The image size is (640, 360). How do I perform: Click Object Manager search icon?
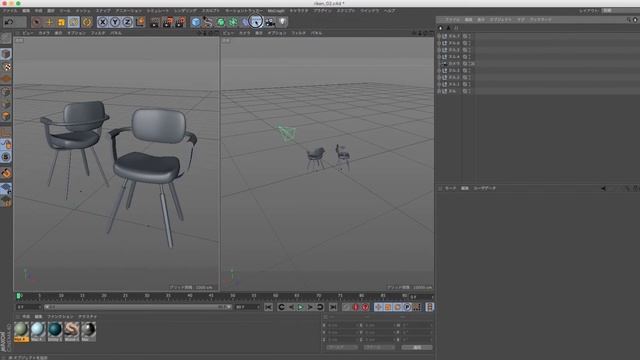[x=629, y=20]
